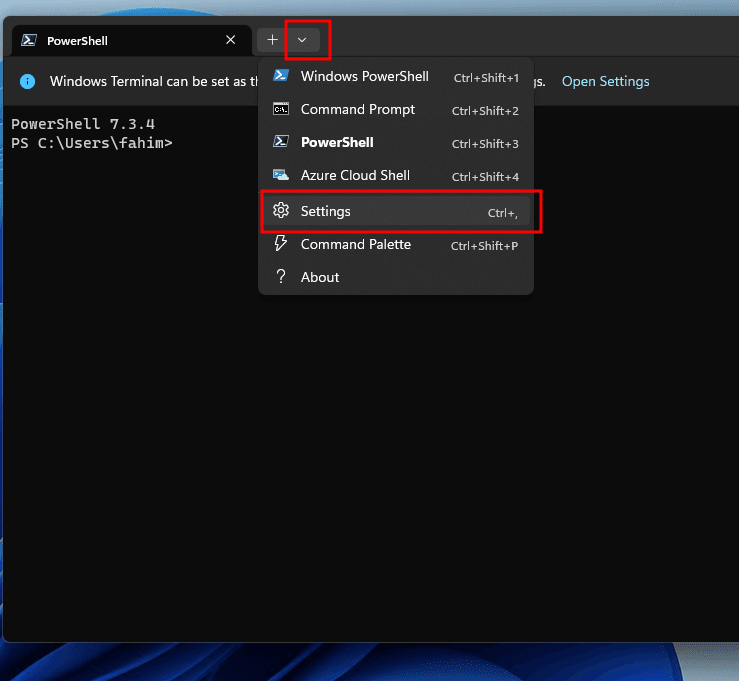The image size is (739, 681).
Task: Open Command Palette from the menu
Action: coord(396,245)
